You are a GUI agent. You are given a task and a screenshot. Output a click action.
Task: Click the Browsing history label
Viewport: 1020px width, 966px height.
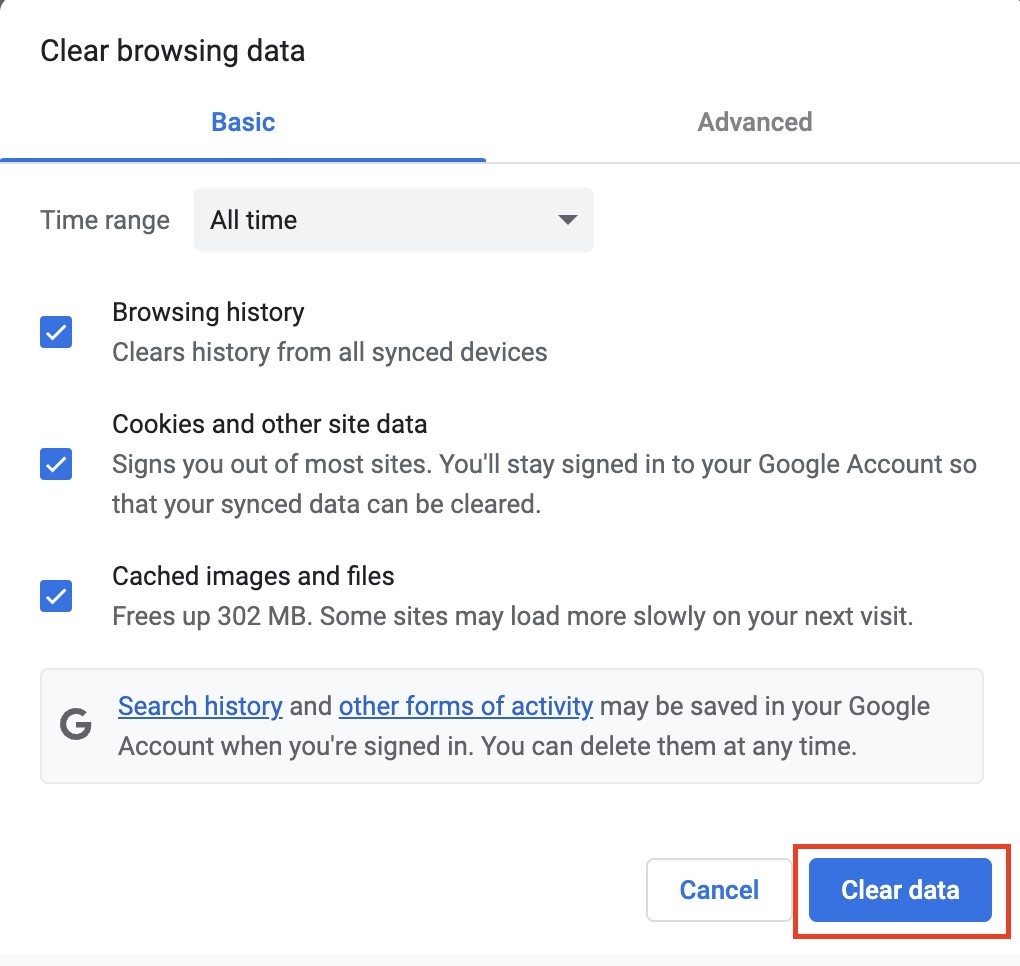coord(208,312)
